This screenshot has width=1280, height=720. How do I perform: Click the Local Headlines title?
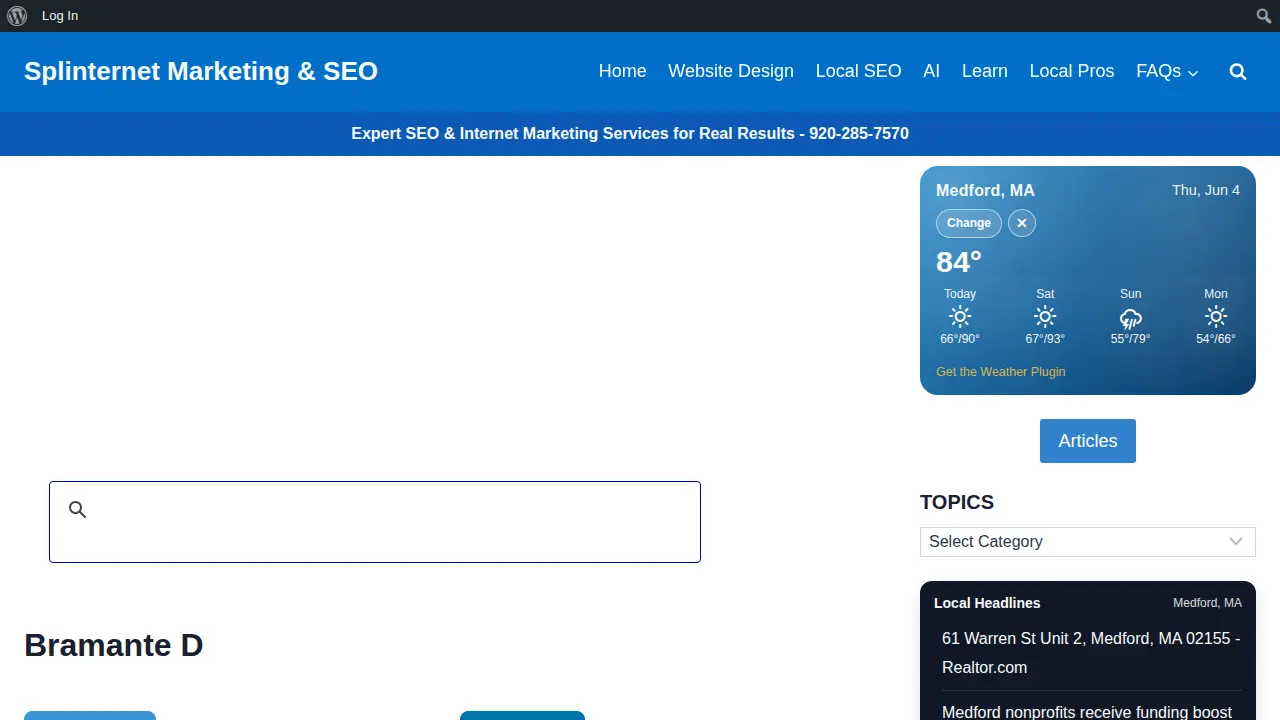pos(987,603)
